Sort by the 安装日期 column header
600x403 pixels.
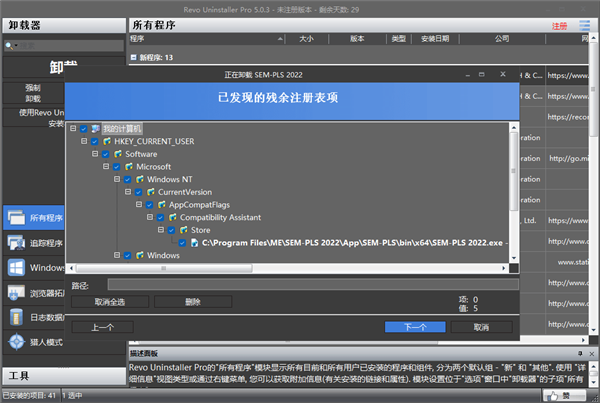point(435,39)
